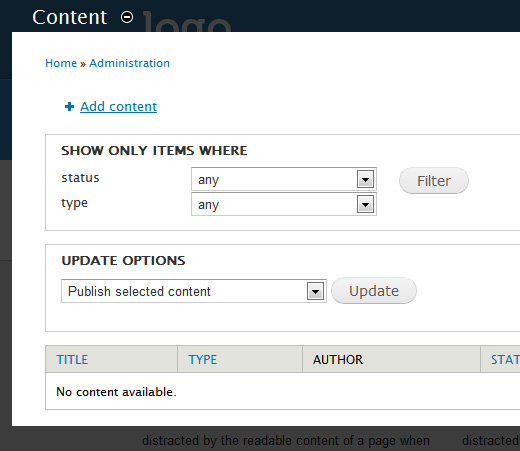
Task: Click the type dropdown arrow button
Action: tap(365, 204)
